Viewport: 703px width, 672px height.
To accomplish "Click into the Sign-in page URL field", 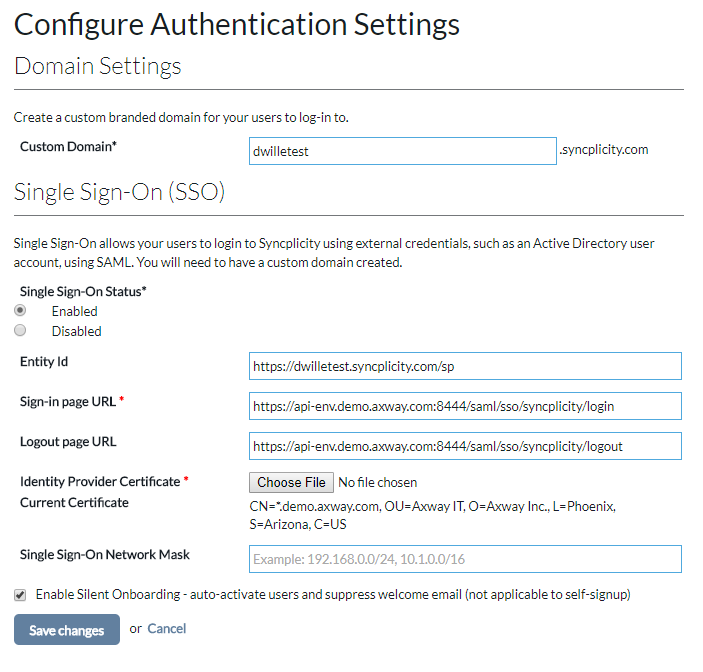I will pos(465,406).
